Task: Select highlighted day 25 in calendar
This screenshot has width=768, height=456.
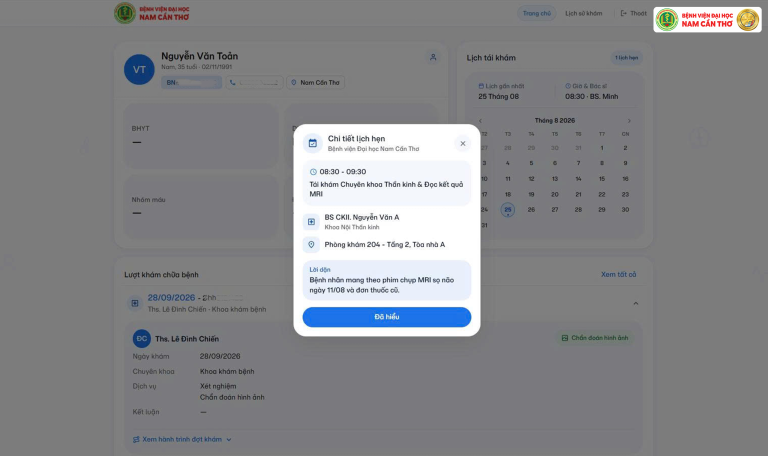Action: (x=507, y=210)
